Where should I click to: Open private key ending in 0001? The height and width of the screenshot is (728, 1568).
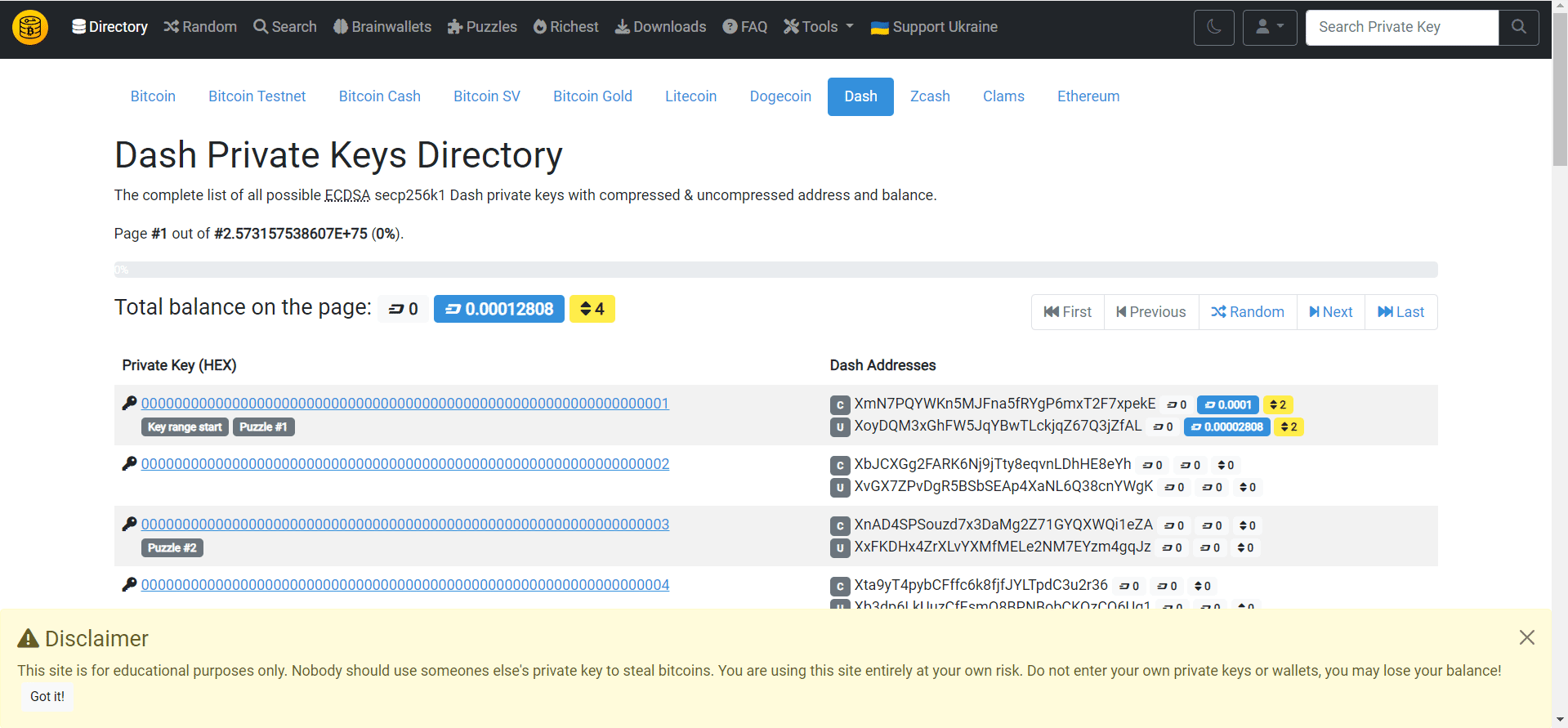click(x=405, y=404)
